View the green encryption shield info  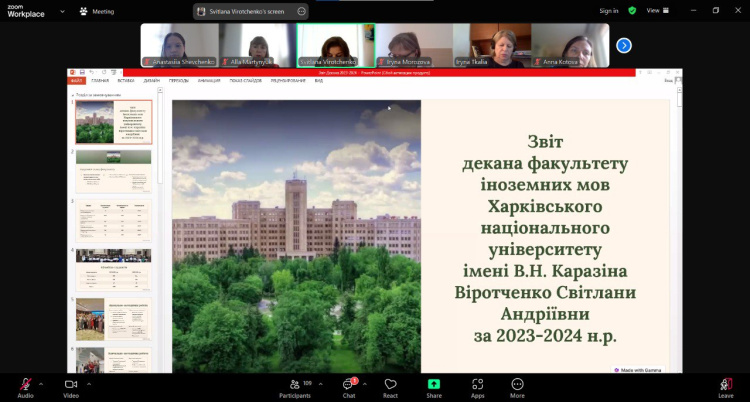pos(632,11)
